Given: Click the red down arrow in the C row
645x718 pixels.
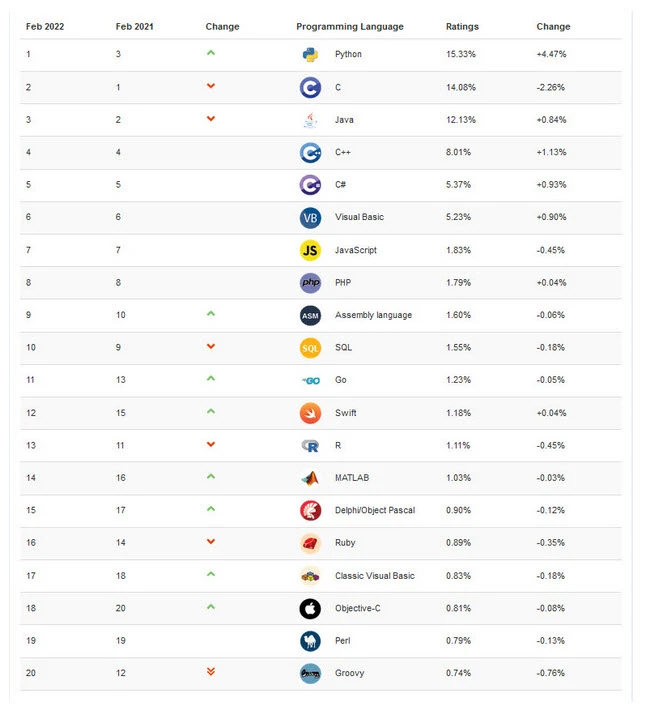Looking at the screenshot, I should [x=211, y=86].
